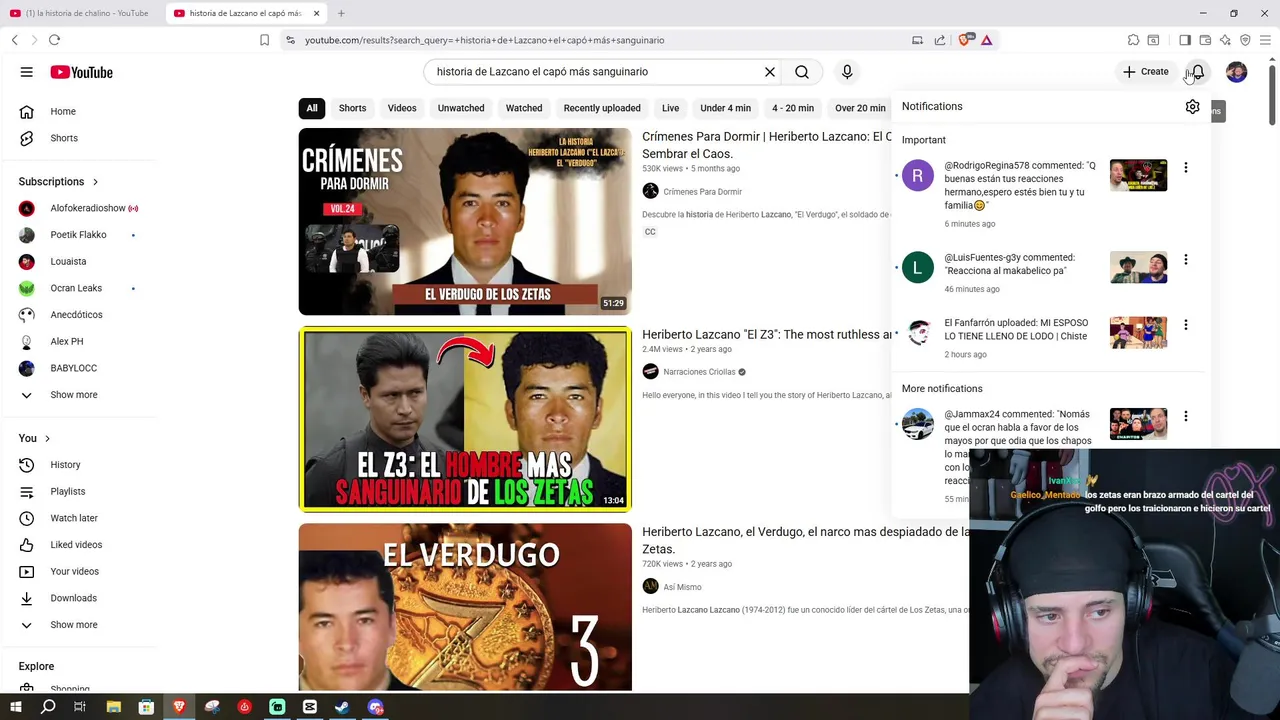Screen dimensions: 1280x720
Task: Reload the page
Action: click(54, 40)
